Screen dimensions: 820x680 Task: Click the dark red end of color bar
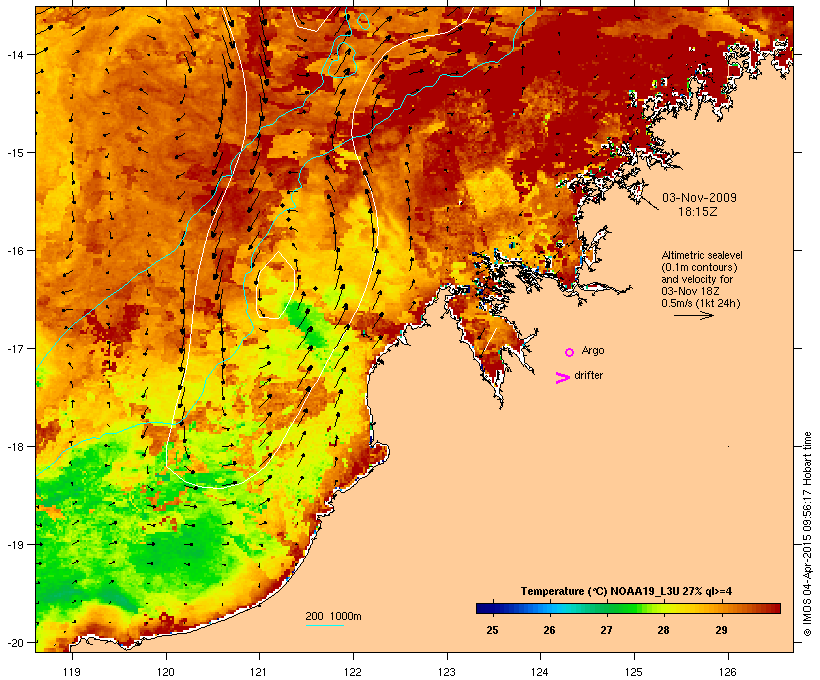(x=774, y=608)
